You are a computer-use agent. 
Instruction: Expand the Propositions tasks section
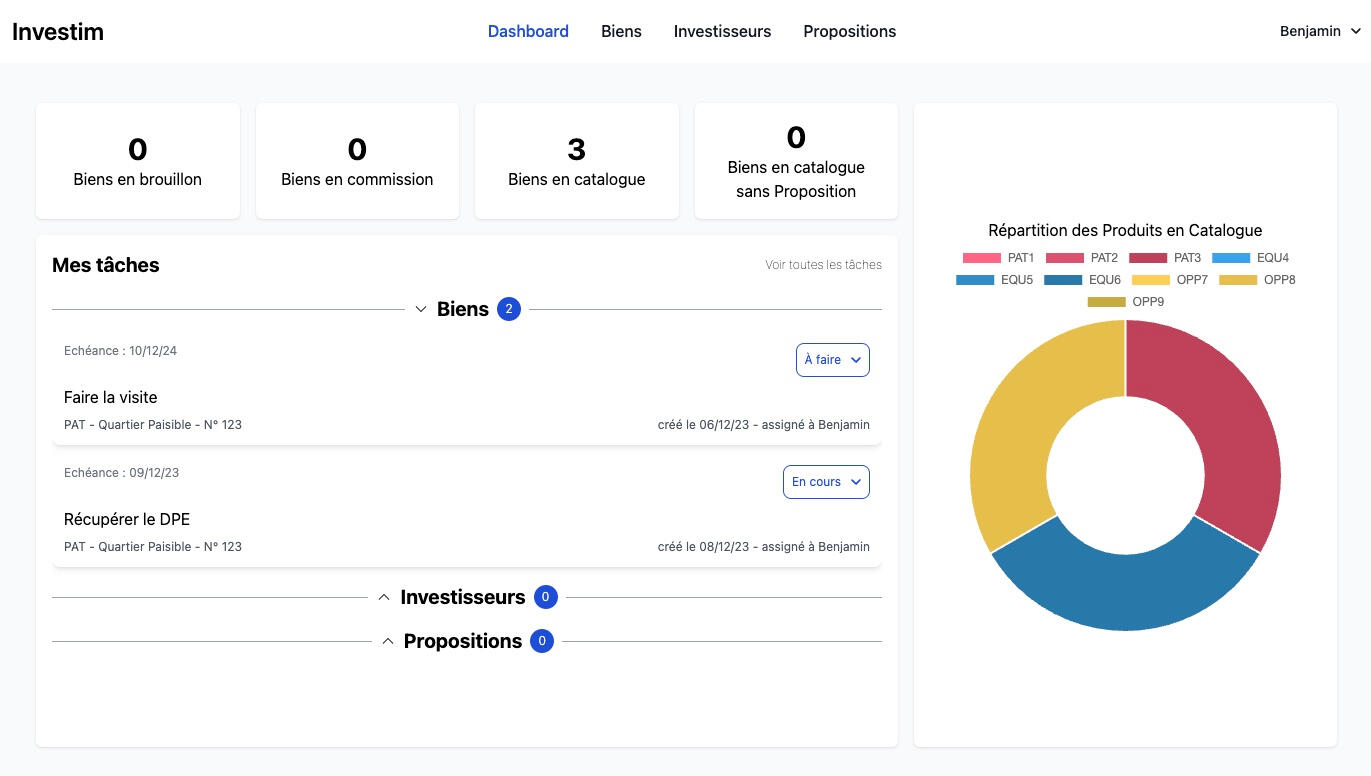[x=388, y=641]
